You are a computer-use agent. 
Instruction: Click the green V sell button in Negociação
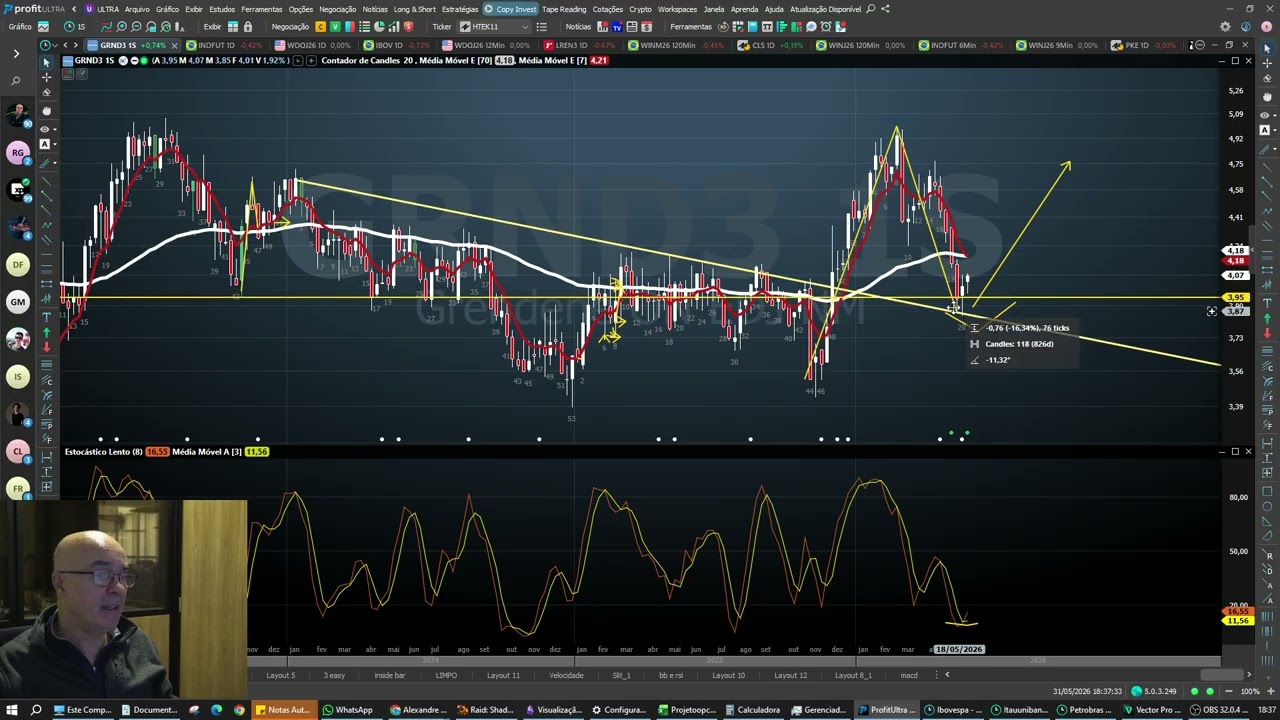point(335,26)
